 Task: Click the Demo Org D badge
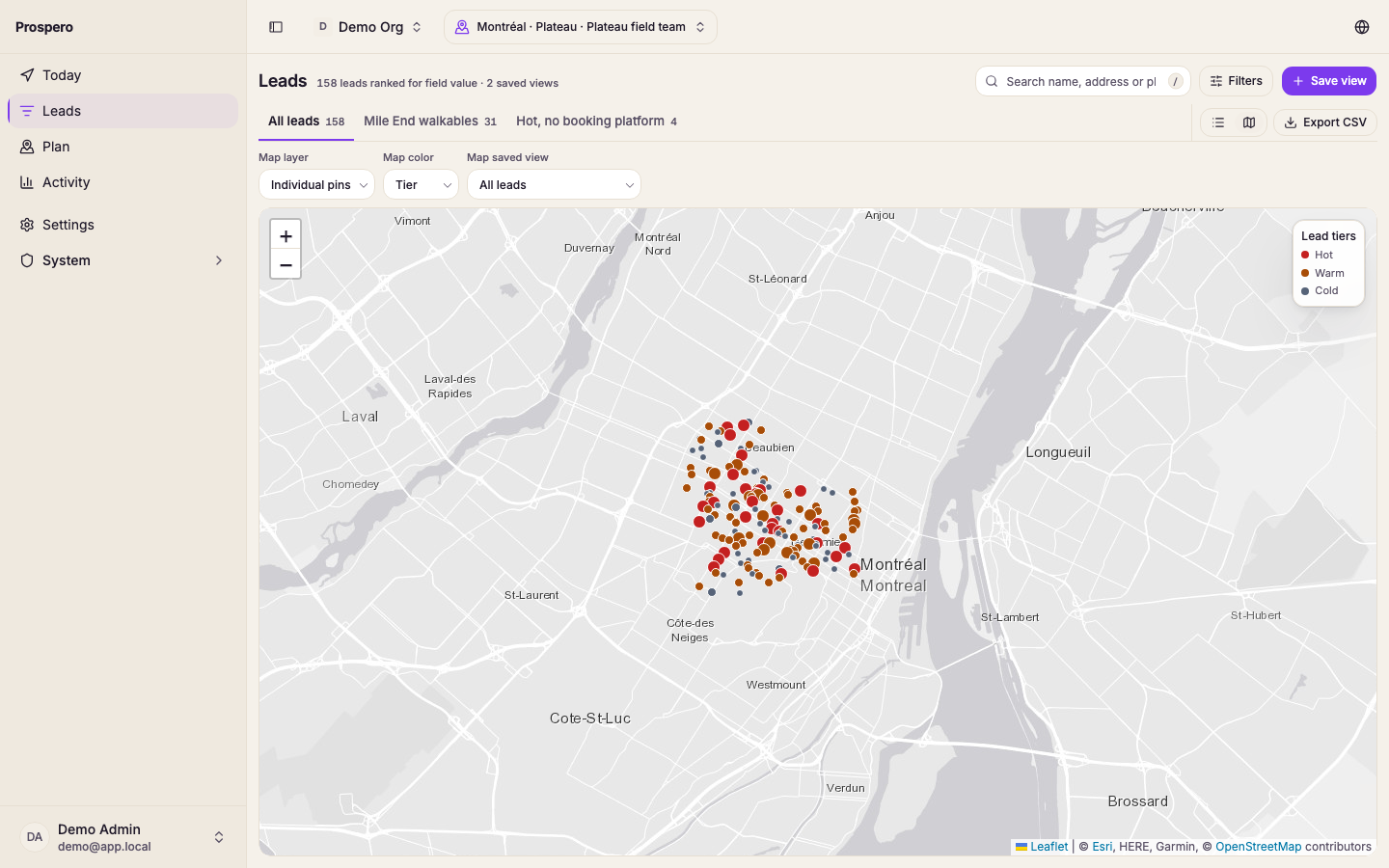(323, 27)
